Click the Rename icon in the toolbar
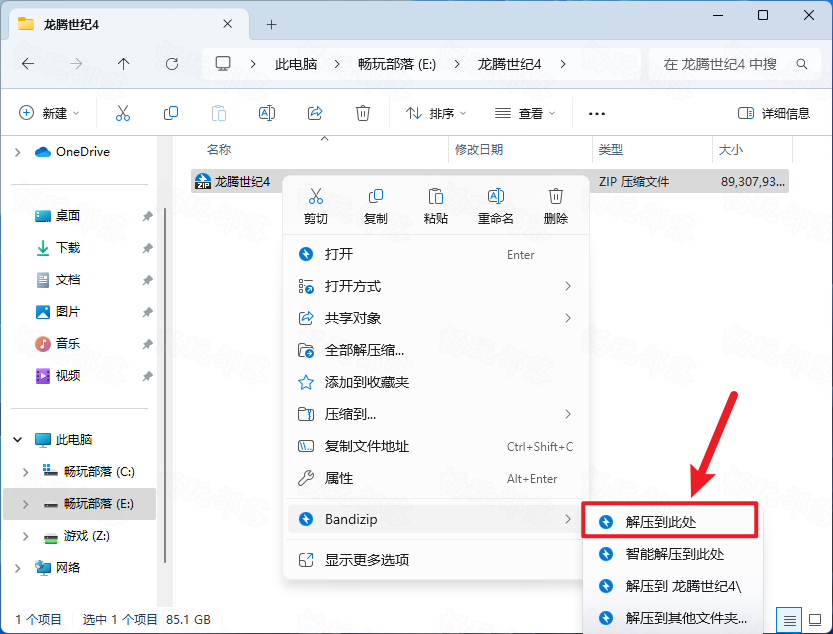Screen dimensions: 833x634 pos(267,113)
